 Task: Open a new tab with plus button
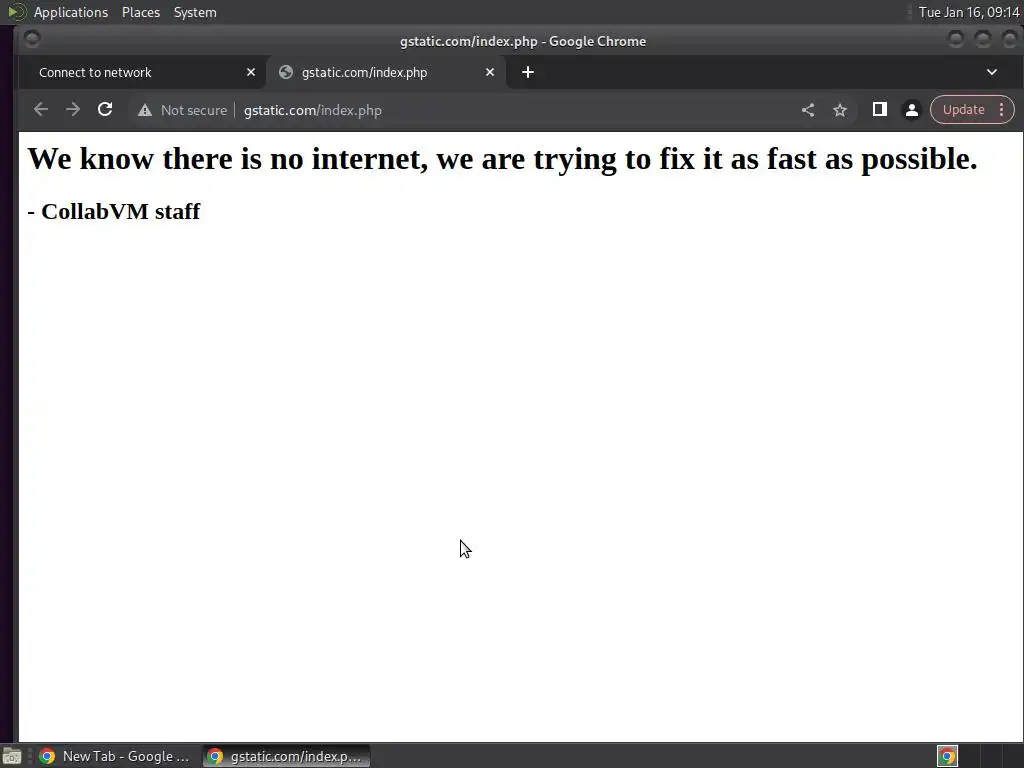tap(528, 72)
